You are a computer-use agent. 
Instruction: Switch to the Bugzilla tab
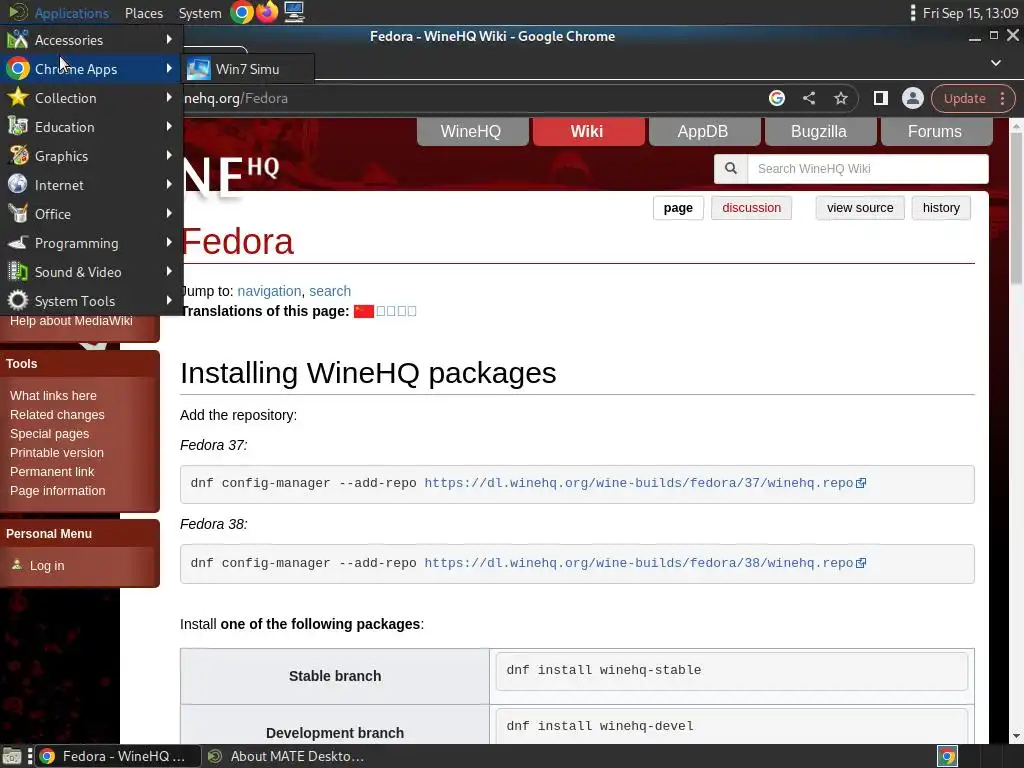(x=820, y=131)
